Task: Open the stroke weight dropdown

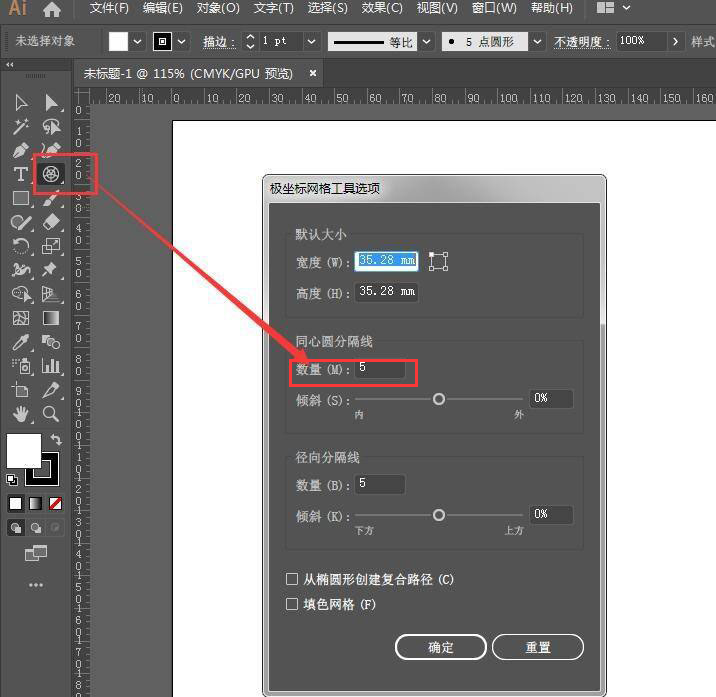Action: coord(311,42)
